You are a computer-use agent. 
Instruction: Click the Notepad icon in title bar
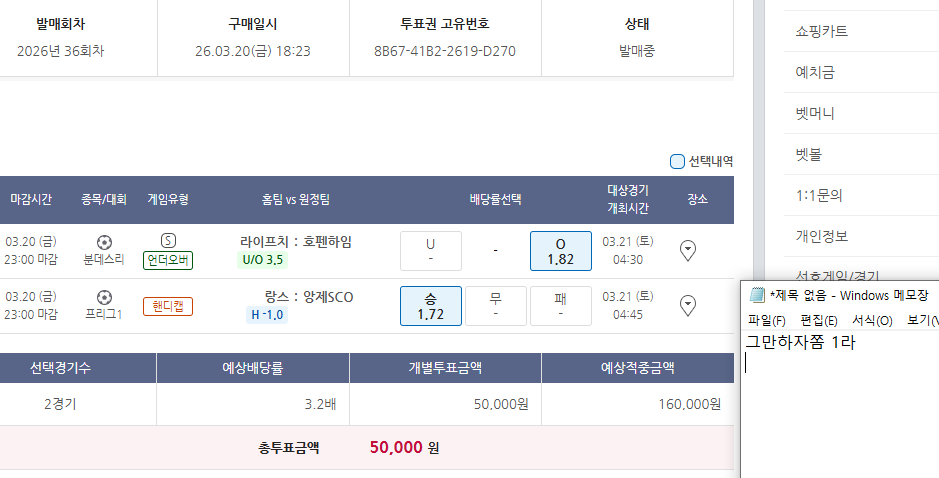click(757, 295)
